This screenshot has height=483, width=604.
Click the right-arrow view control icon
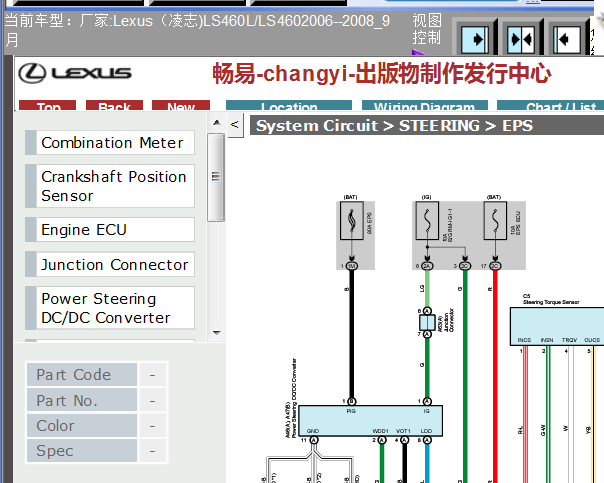point(475,39)
